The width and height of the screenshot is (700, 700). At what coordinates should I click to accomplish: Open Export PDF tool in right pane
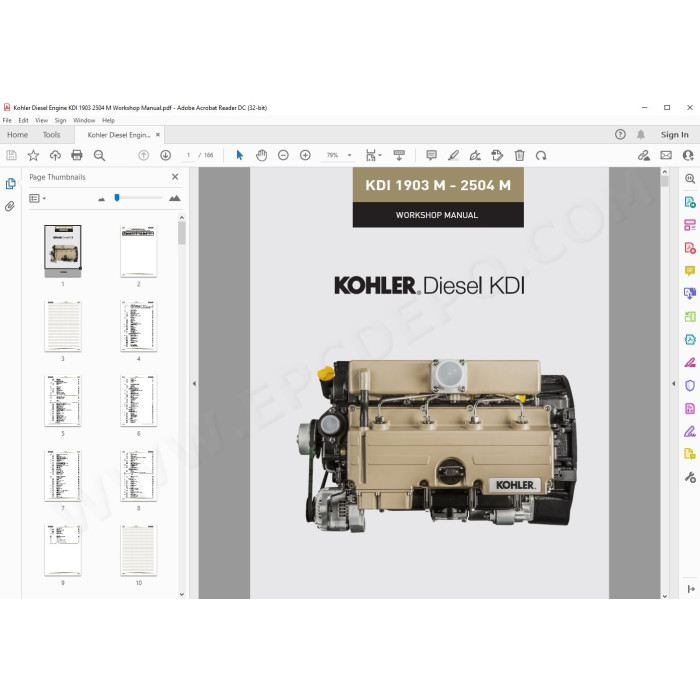click(690, 202)
